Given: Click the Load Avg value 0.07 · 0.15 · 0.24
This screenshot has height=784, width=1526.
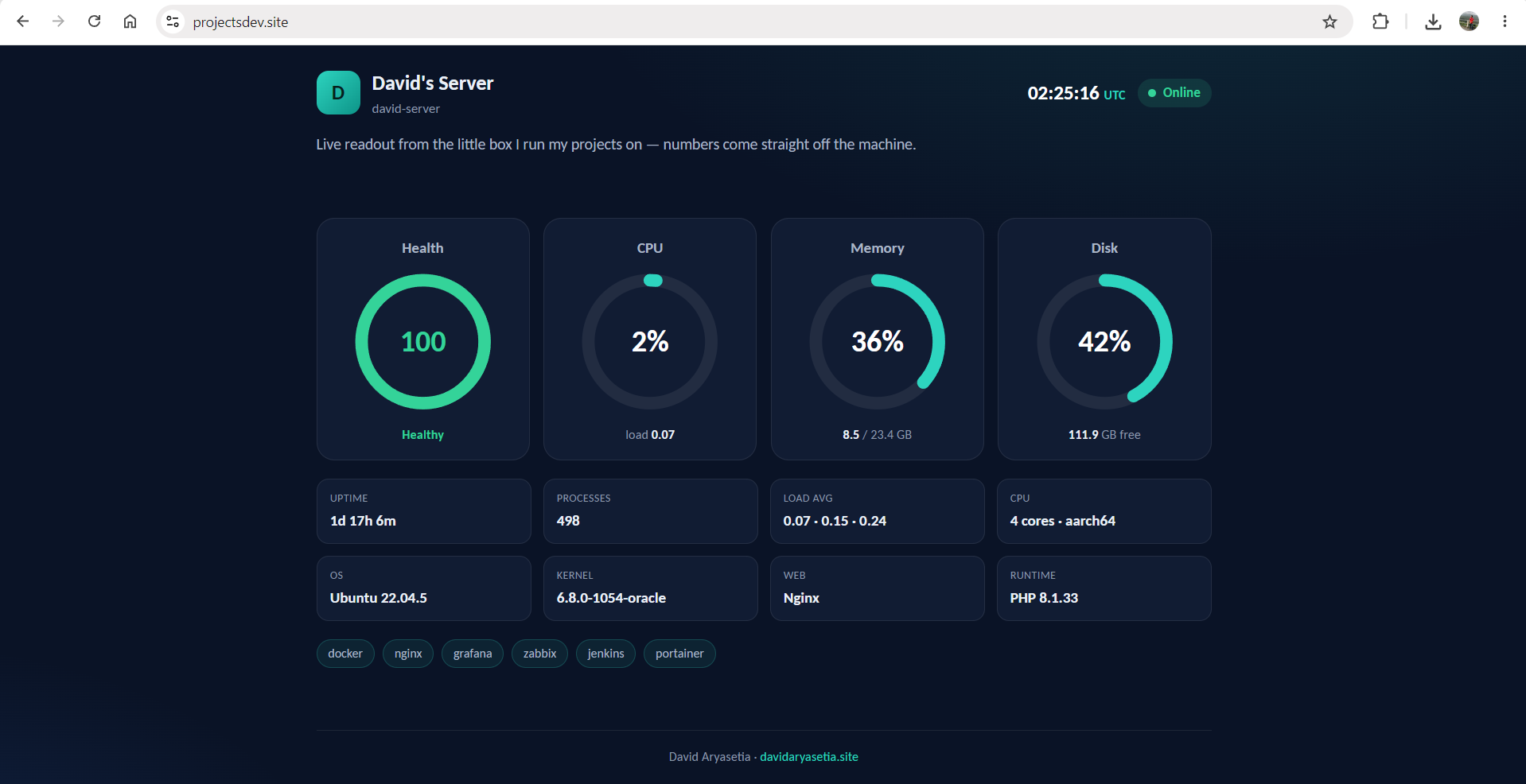Looking at the screenshot, I should click(x=835, y=521).
